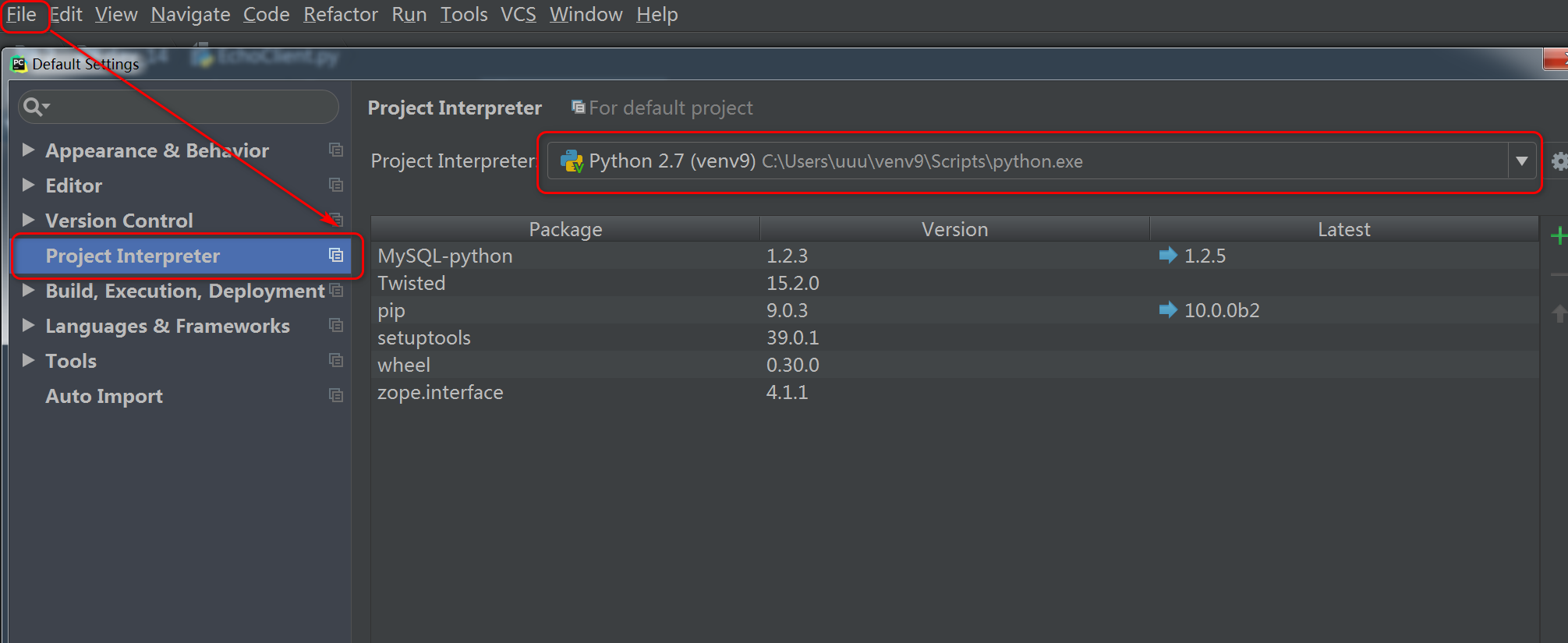1568x643 pixels.
Task: Click the search magnifier icon
Action: (x=34, y=107)
